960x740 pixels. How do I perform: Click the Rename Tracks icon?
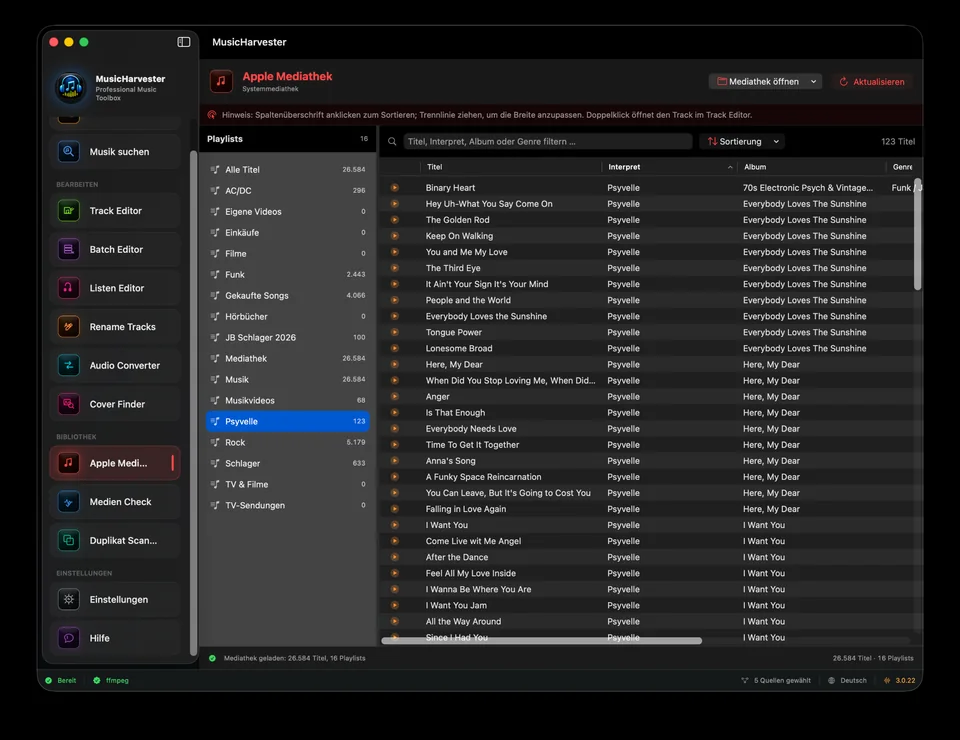click(x=69, y=326)
